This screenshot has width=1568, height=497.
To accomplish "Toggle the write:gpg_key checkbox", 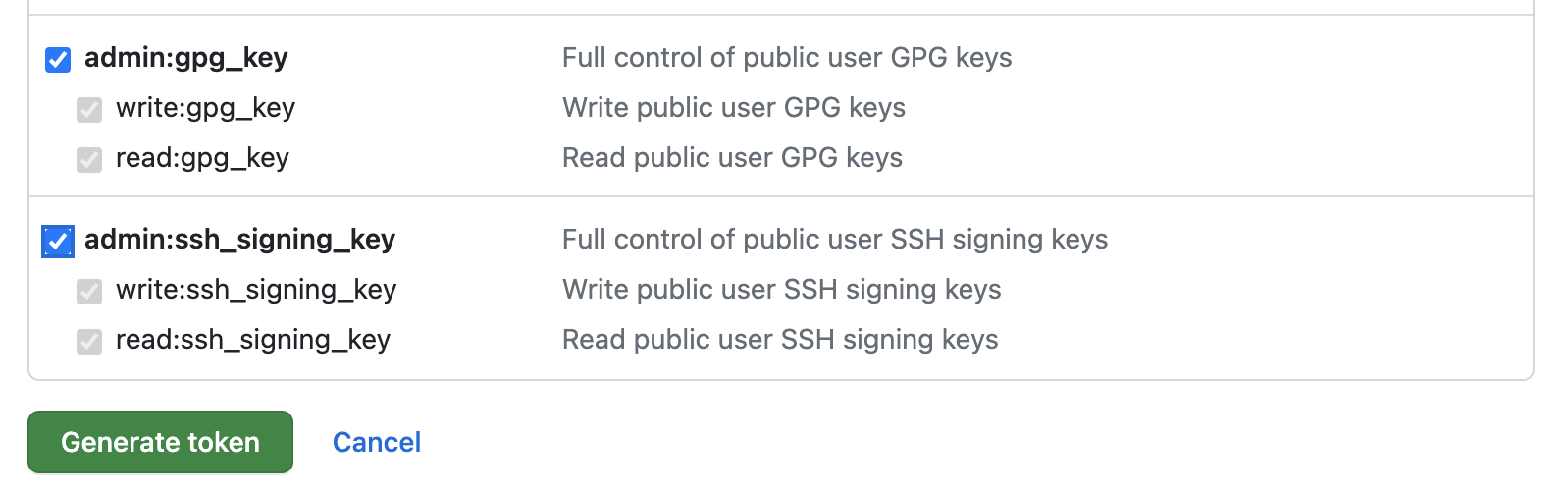I will pos(89,110).
